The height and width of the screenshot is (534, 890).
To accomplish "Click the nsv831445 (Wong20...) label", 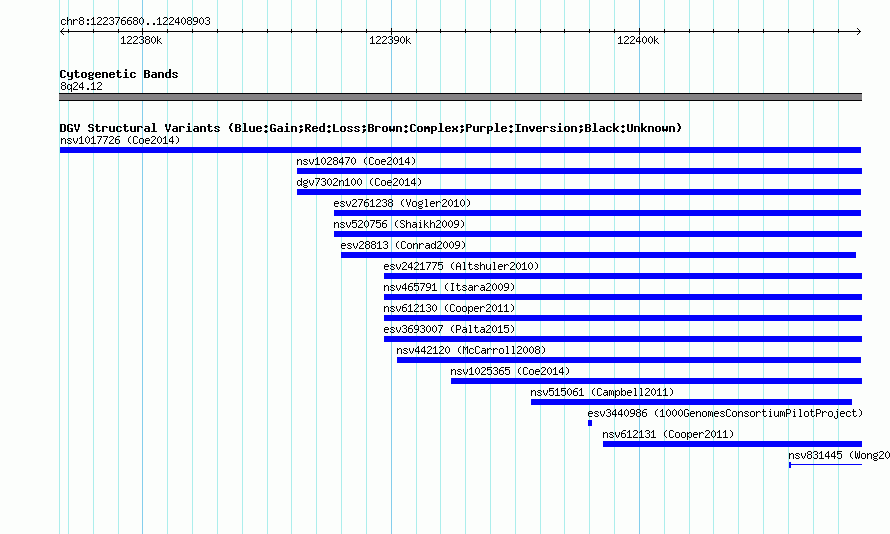I will point(839,455).
